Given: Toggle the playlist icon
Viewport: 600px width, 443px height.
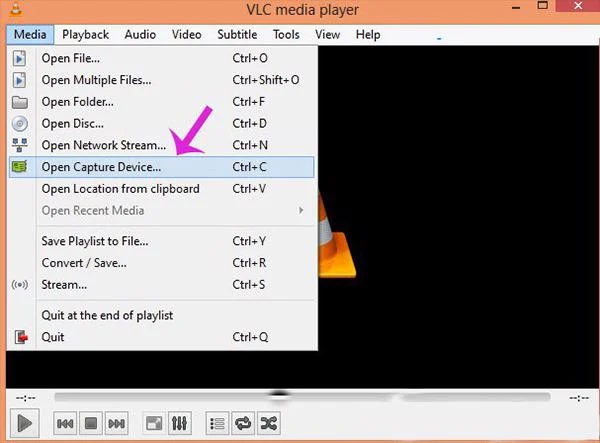Looking at the screenshot, I should [x=217, y=423].
